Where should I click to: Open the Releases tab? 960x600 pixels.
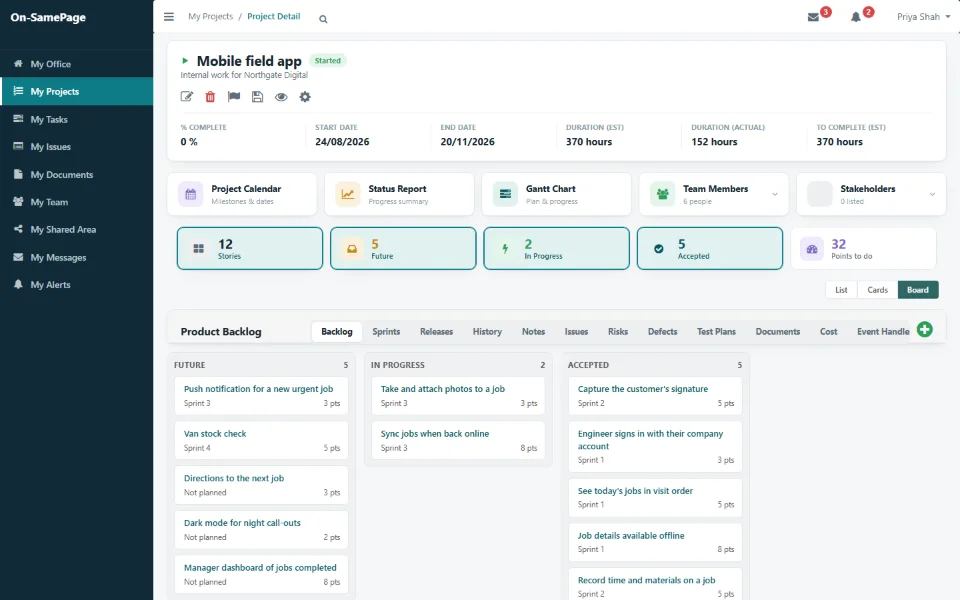[x=437, y=331]
